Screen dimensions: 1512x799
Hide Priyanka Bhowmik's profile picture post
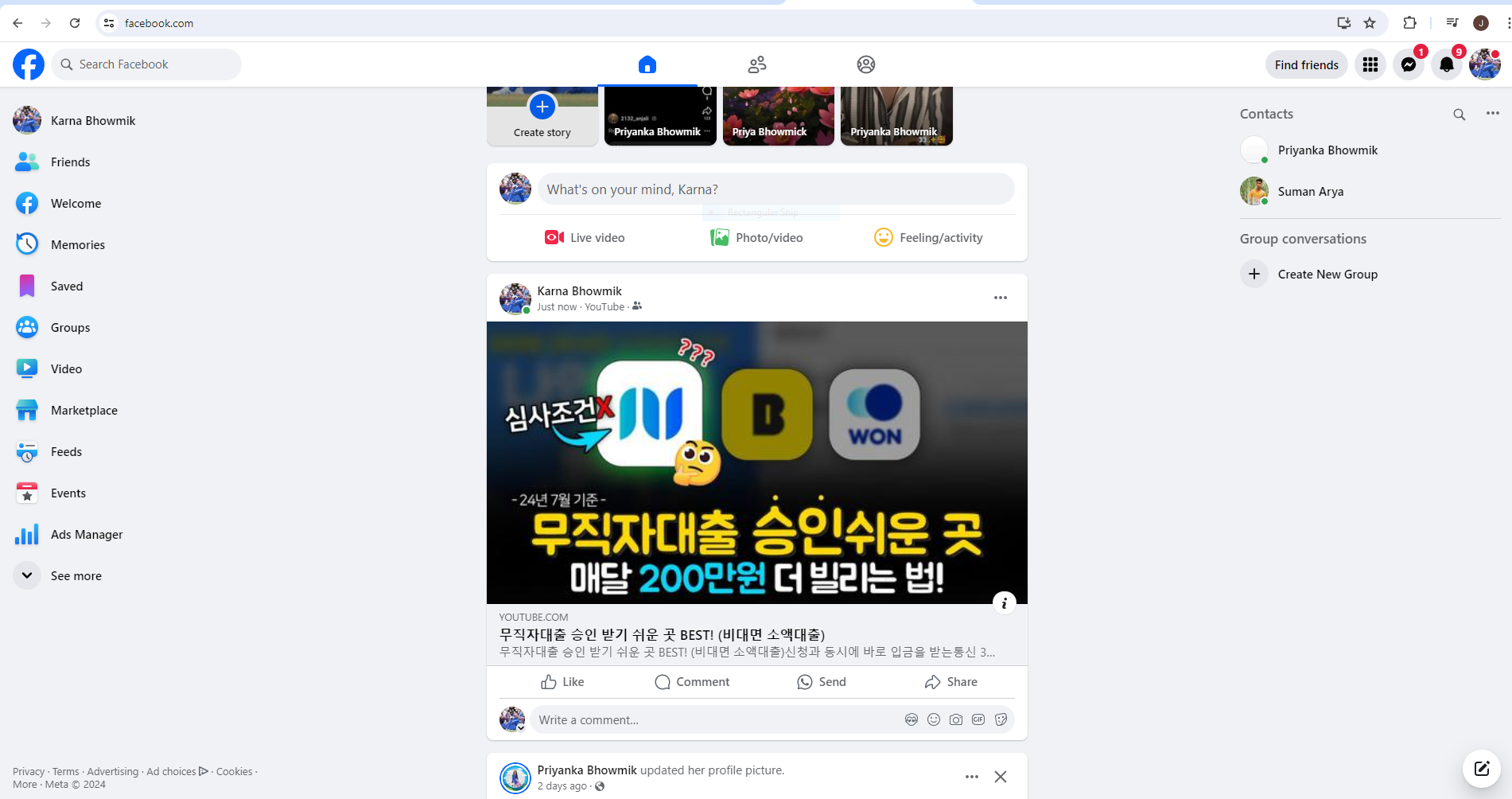point(1001,777)
